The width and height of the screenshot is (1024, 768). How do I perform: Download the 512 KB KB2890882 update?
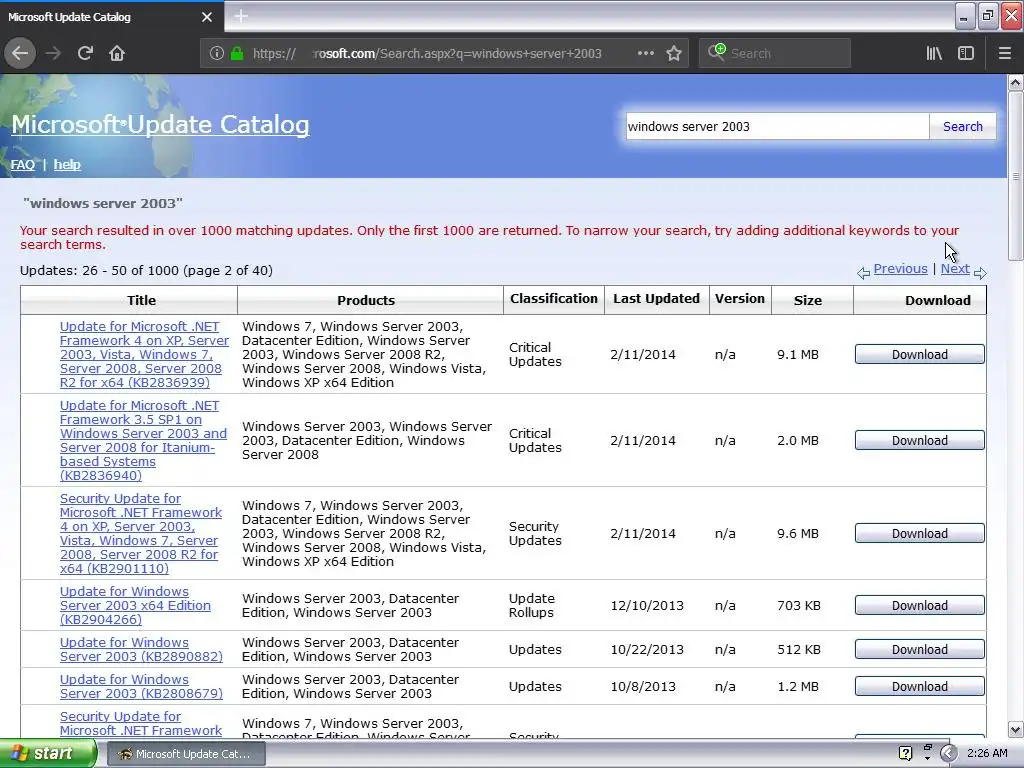(x=920, y=650)
